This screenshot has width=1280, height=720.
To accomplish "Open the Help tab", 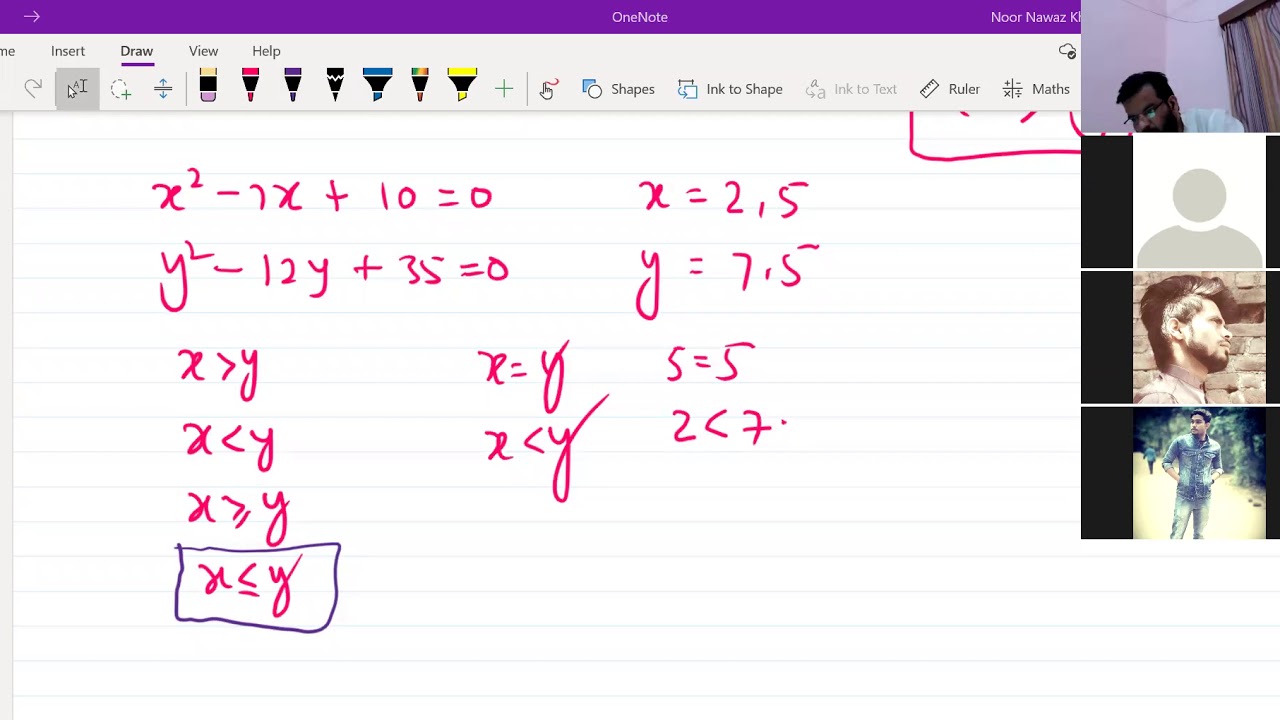I will (x=266, y=51).
